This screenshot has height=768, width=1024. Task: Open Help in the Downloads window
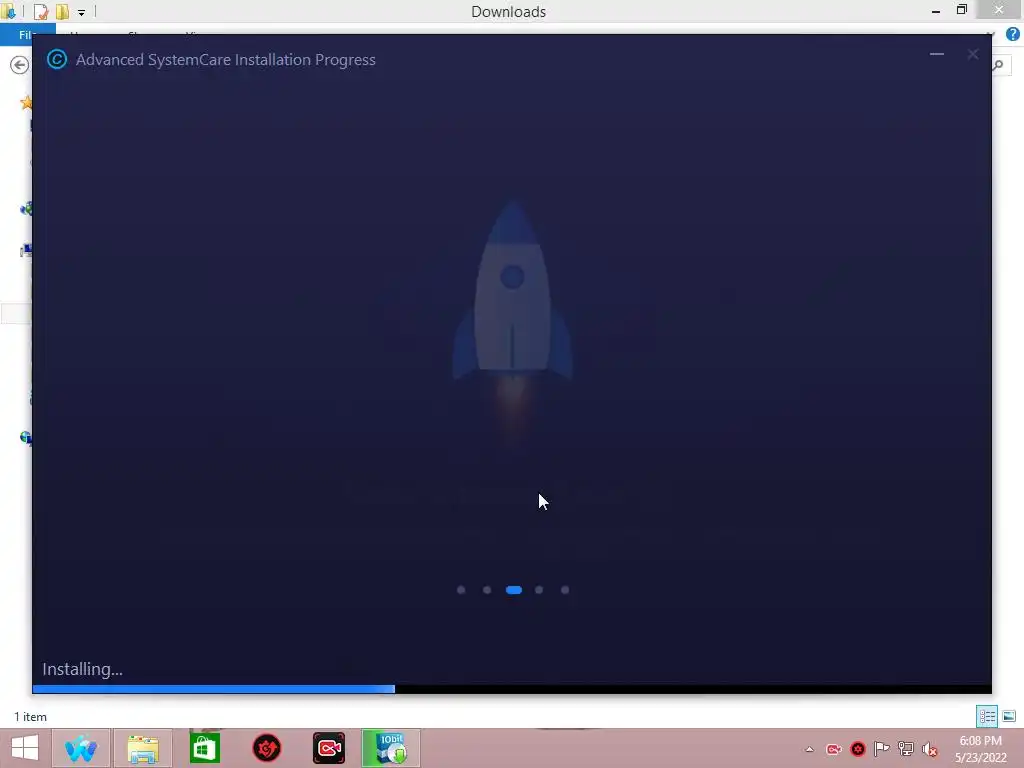pyautogui.click(x=1013, y=35)
